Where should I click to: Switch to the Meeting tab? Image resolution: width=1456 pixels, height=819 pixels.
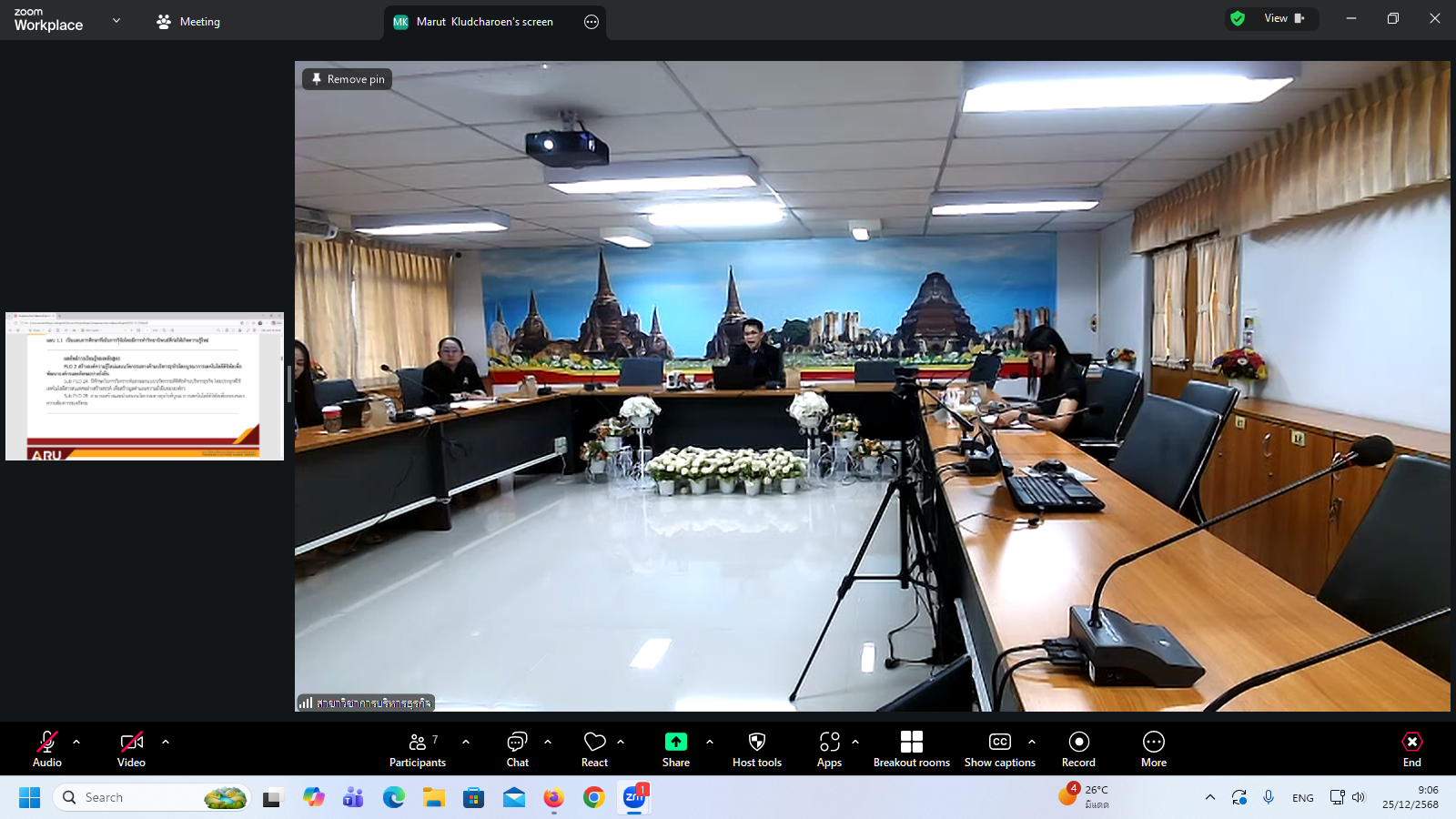[188, 22]
